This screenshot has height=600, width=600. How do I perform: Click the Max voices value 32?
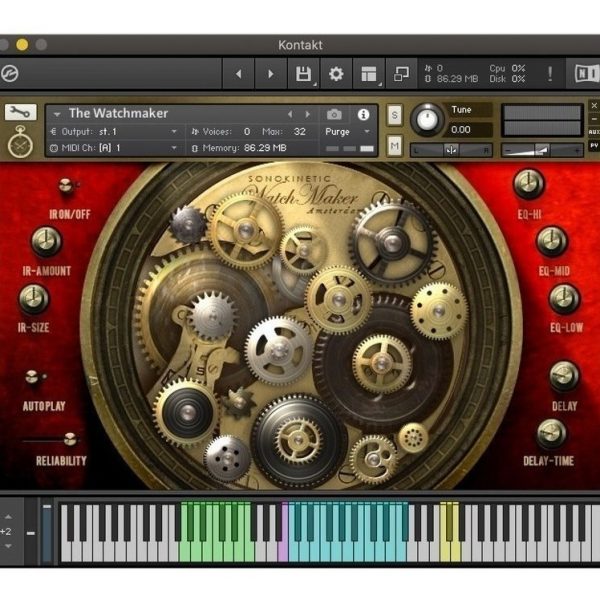point(300,132)
